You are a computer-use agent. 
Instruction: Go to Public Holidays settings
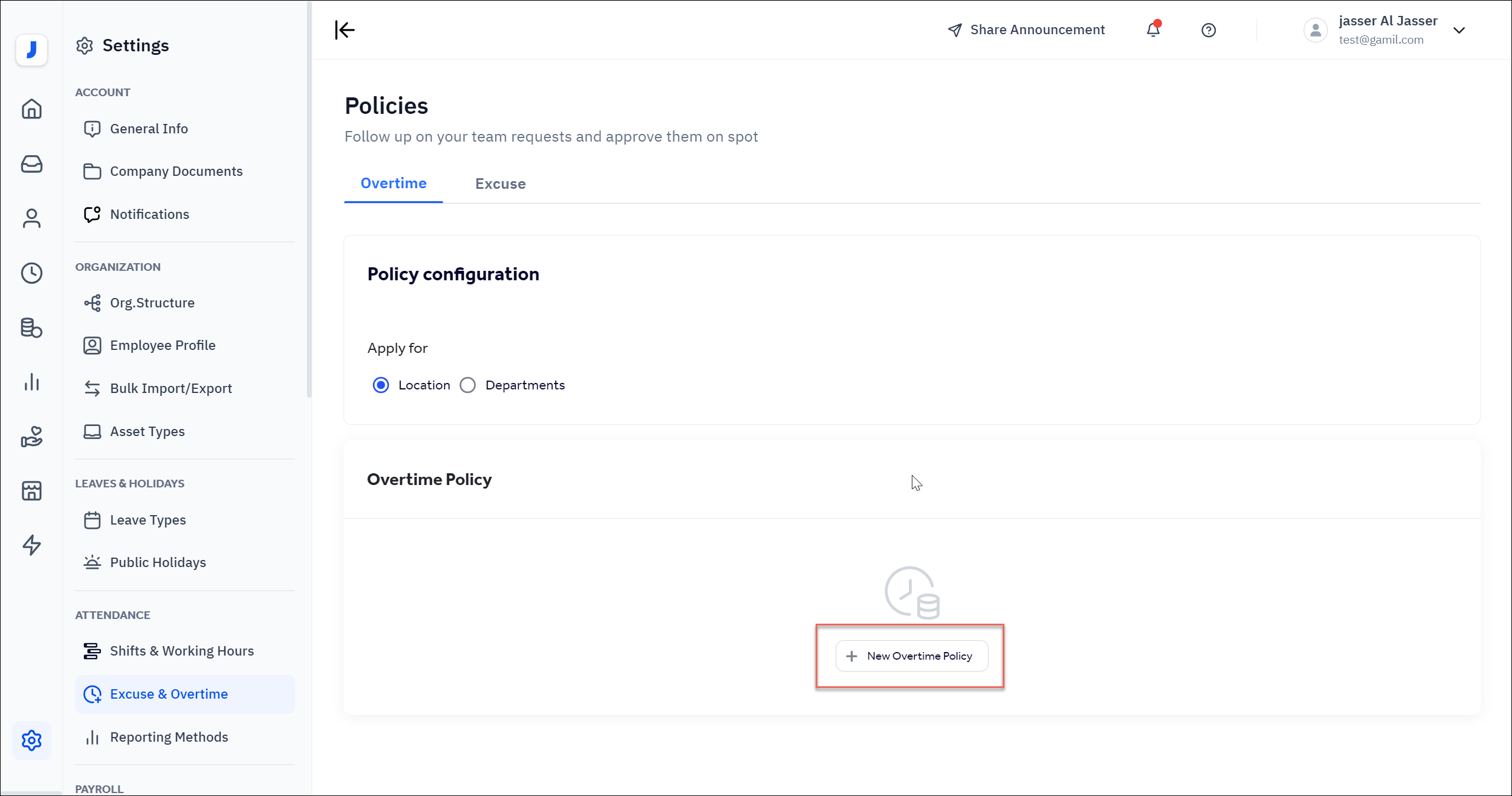coord(158,562)
